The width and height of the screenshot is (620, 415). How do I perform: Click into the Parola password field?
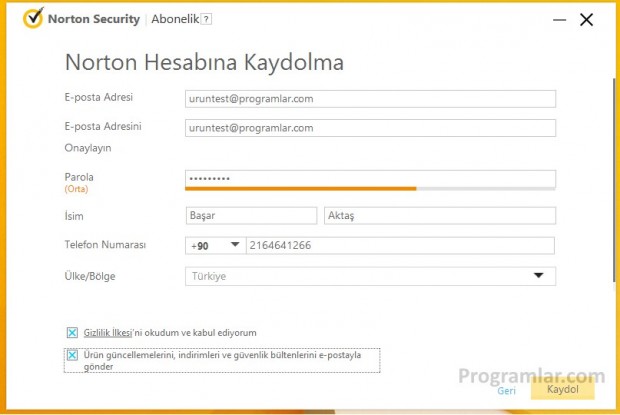(x=370, y=179)
